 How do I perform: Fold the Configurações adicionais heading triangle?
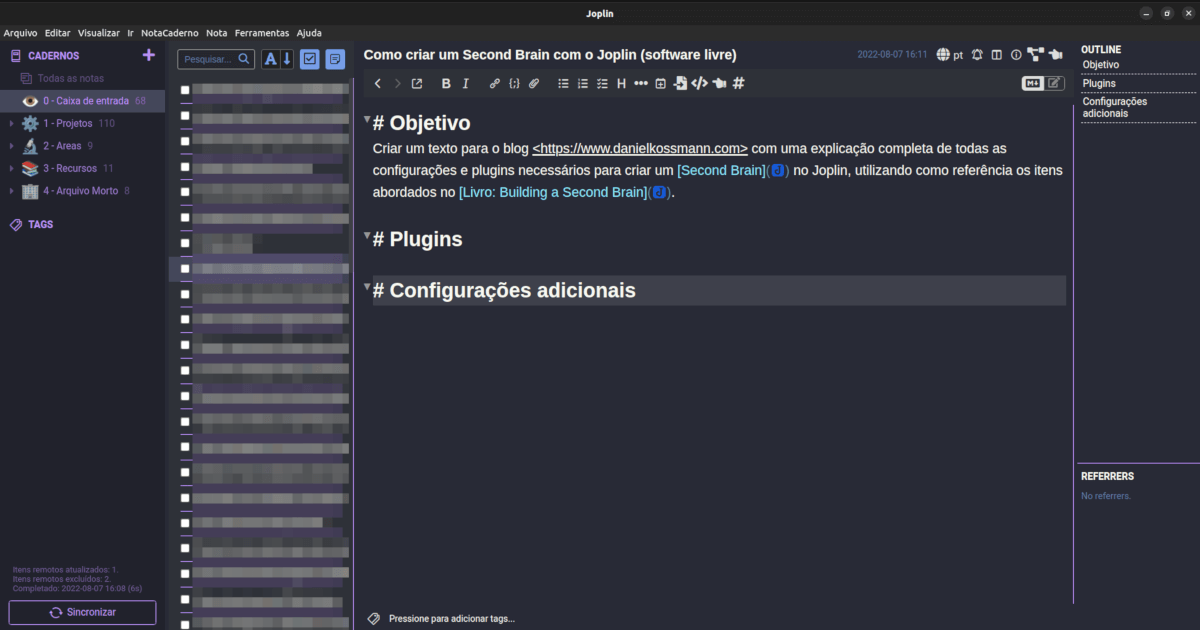tap(367, 287)
